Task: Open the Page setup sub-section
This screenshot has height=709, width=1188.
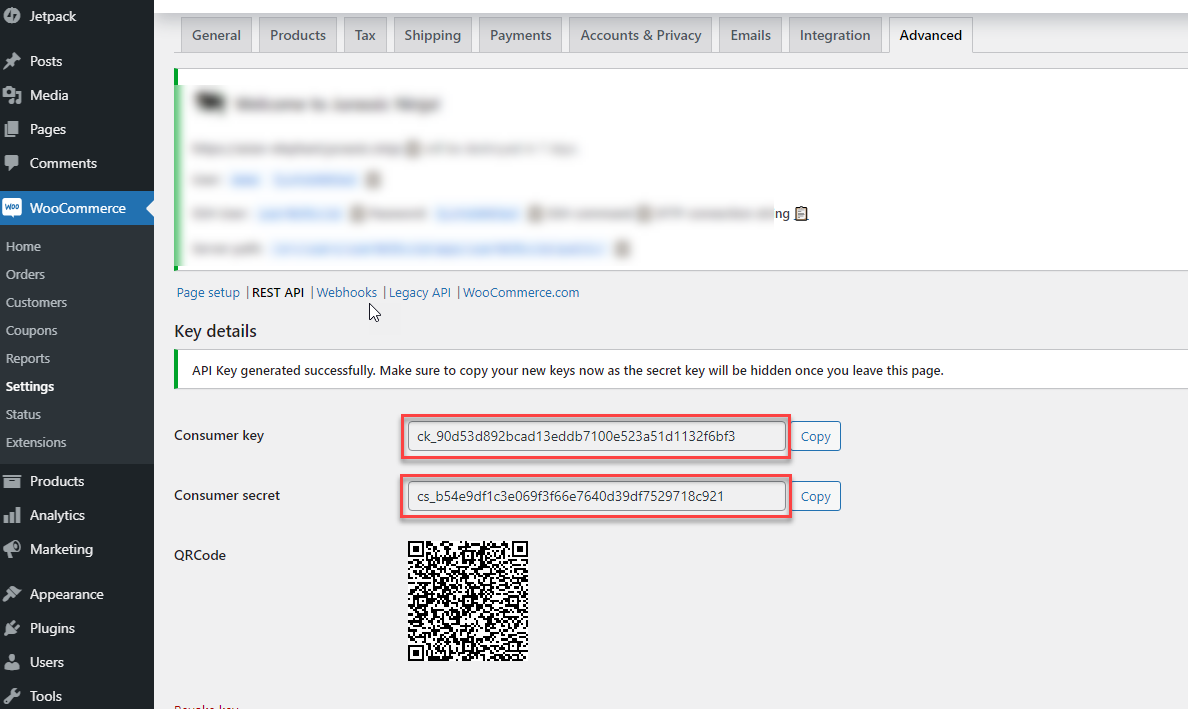Action: click(208, 292)
